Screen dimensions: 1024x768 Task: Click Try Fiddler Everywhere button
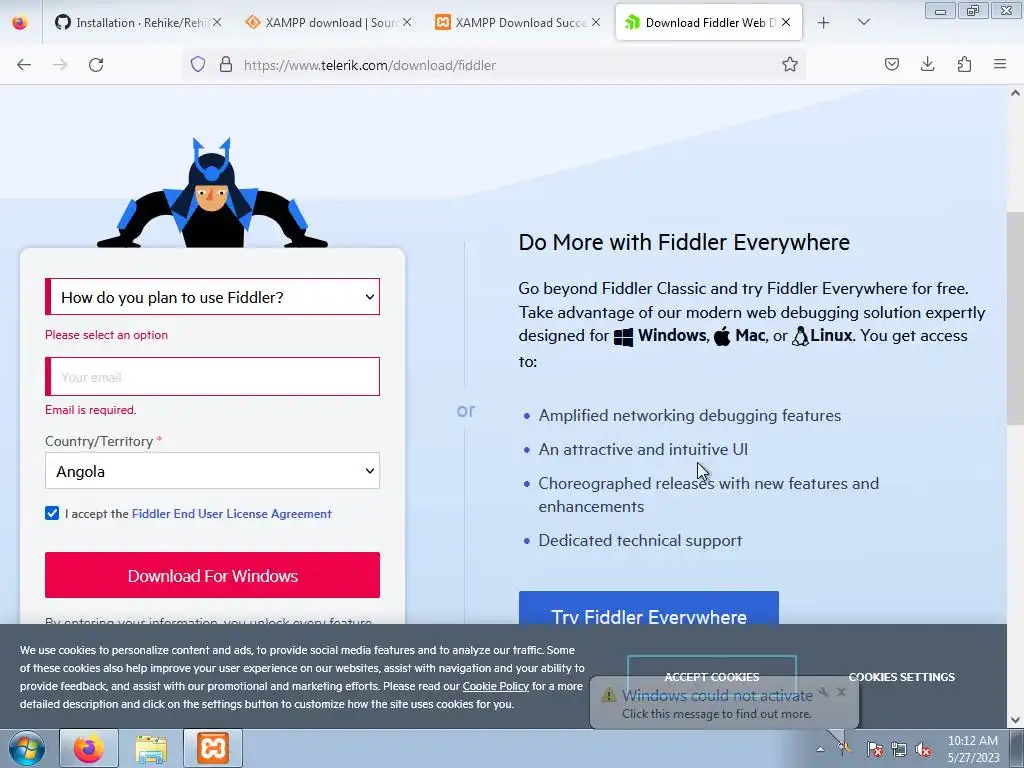coord(648,608)
